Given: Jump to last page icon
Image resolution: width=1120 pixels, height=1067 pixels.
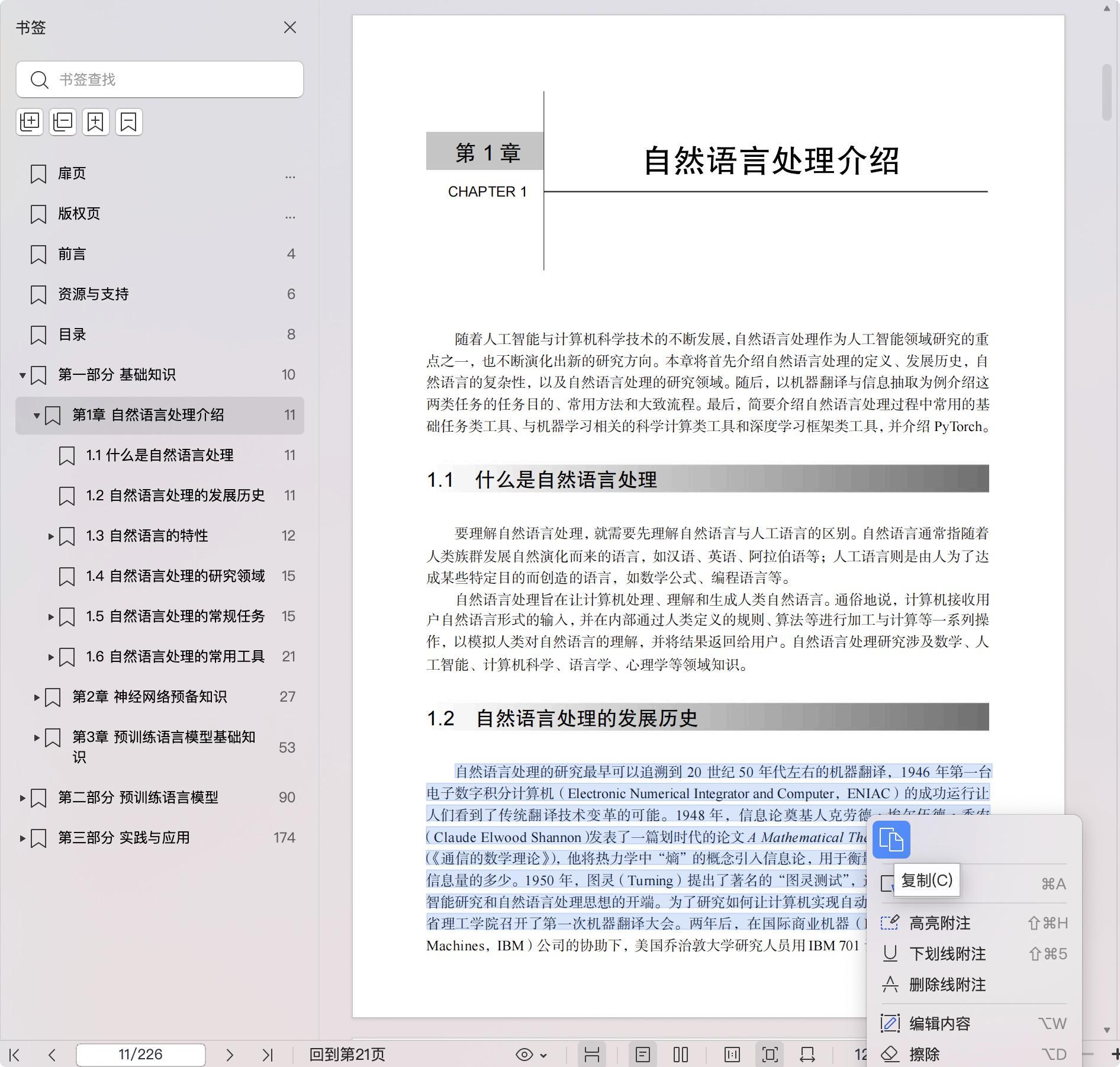Looking at the screenshot, I should pyautogui.click(x=268, y=1055).
